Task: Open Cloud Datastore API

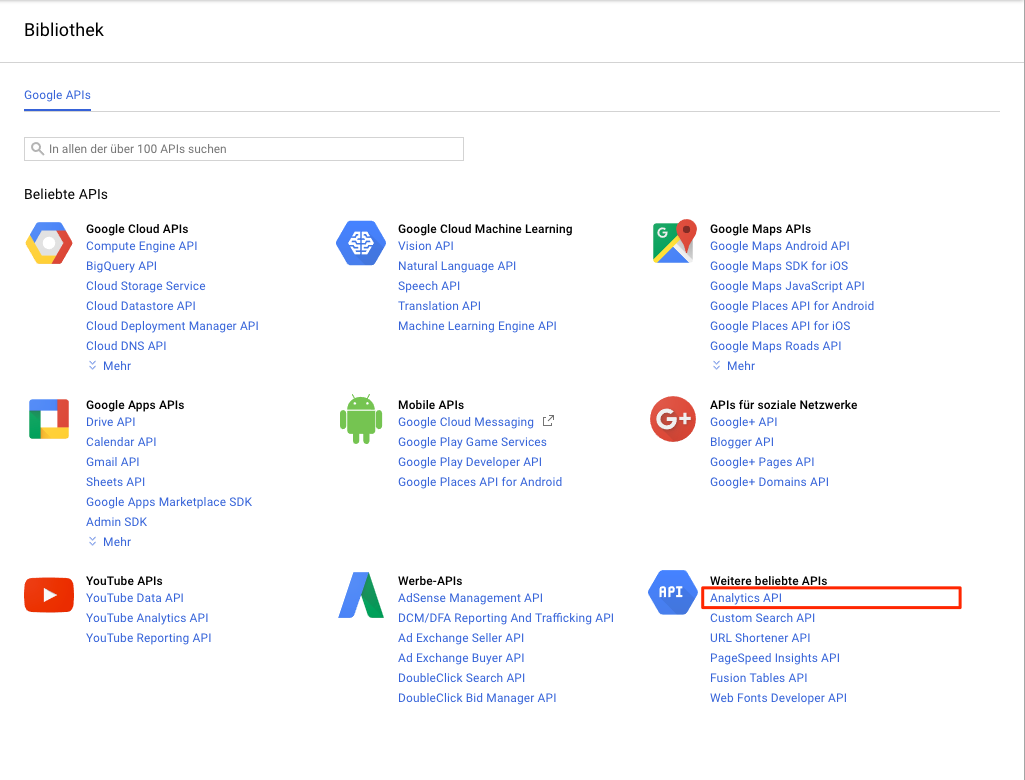Action: 141,306
